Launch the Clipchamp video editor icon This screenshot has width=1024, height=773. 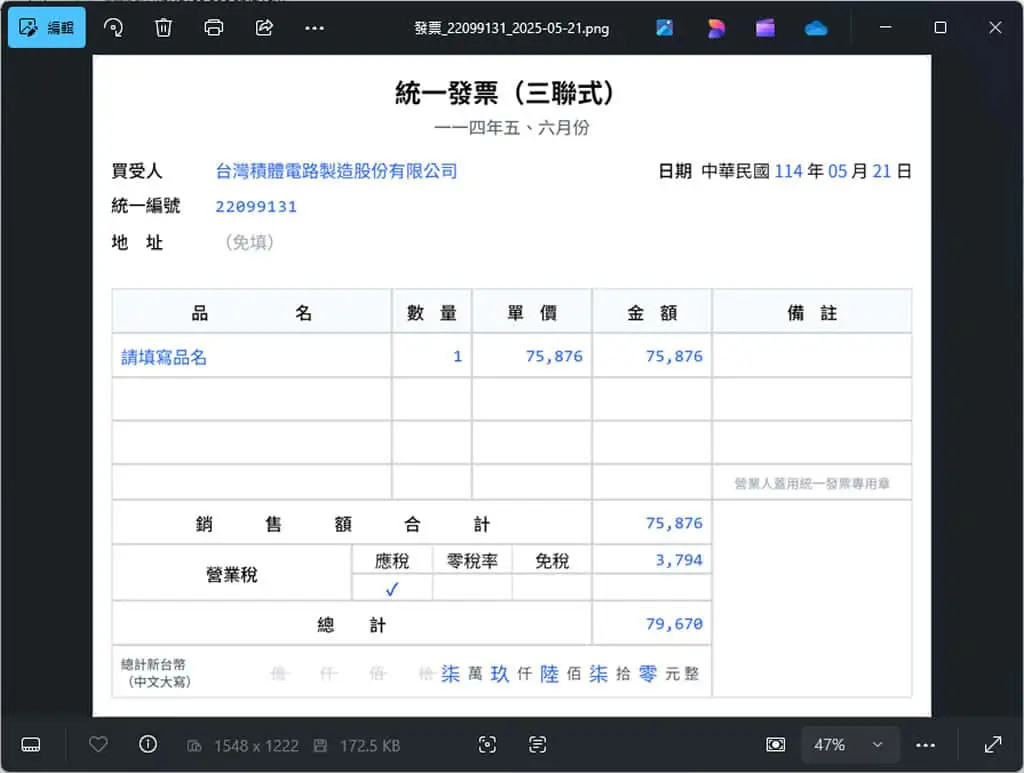point(765,27)
